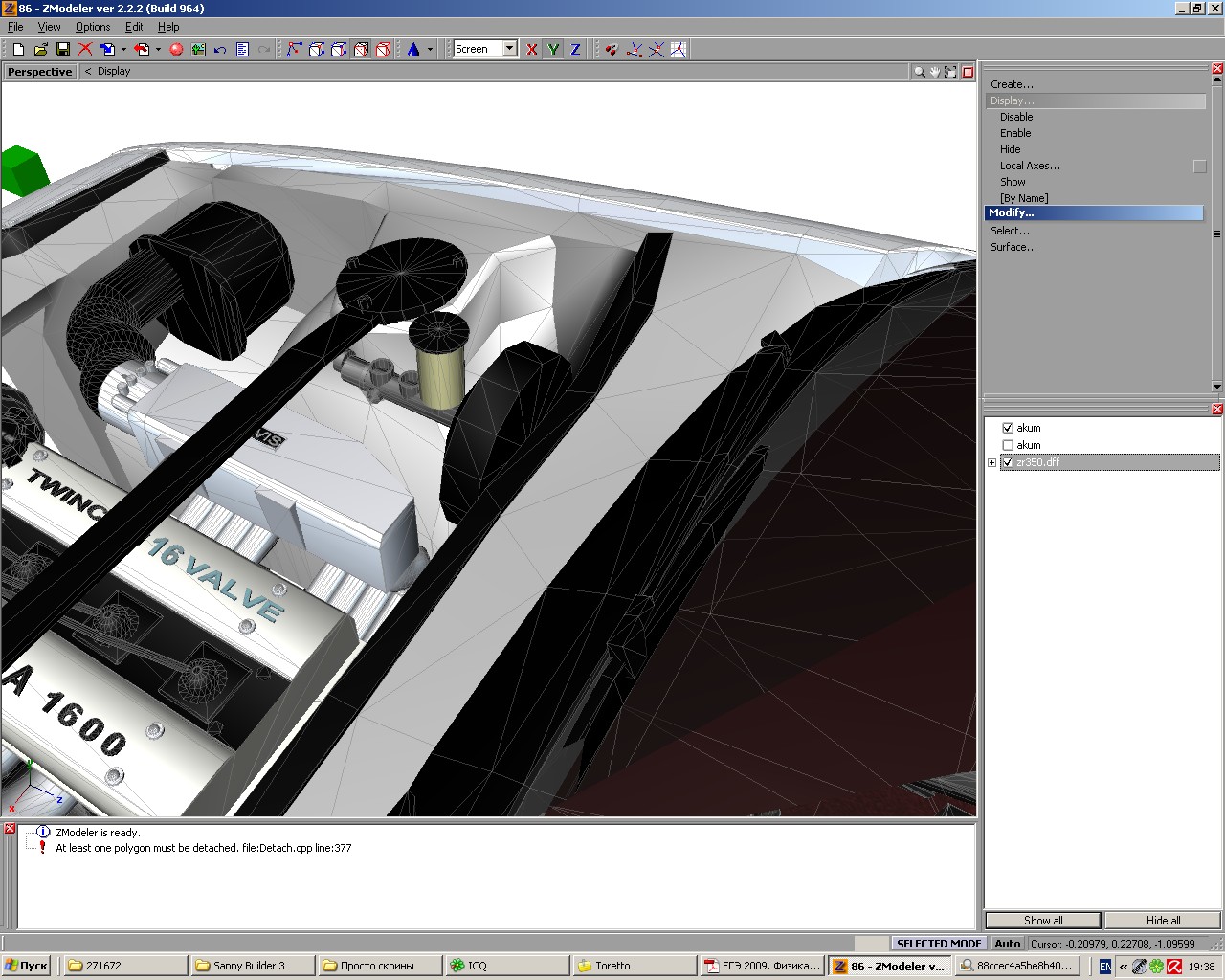Toggle the Z axis constraint

tap(575, 49)
